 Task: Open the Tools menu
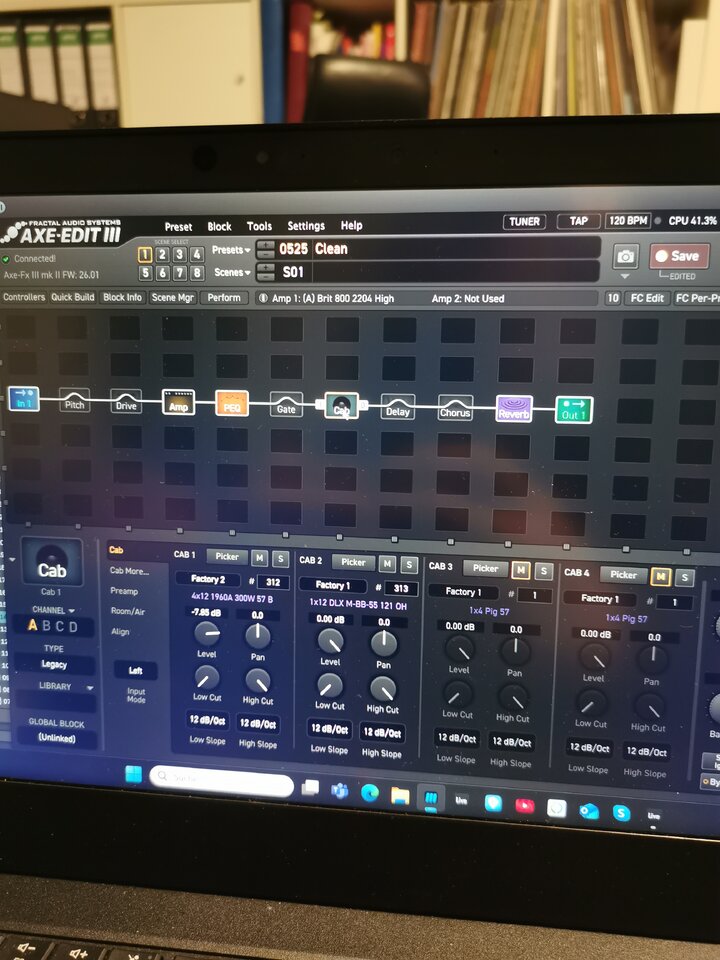[259, 226]
